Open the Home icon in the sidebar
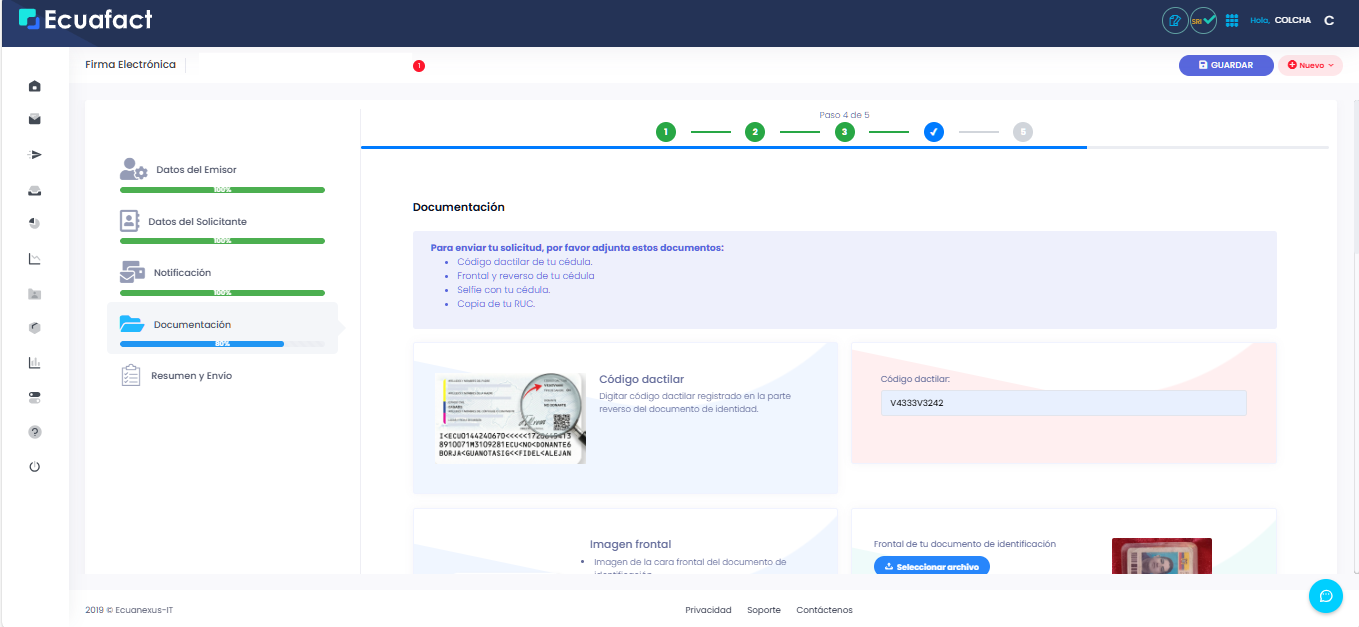 [34, 86]
